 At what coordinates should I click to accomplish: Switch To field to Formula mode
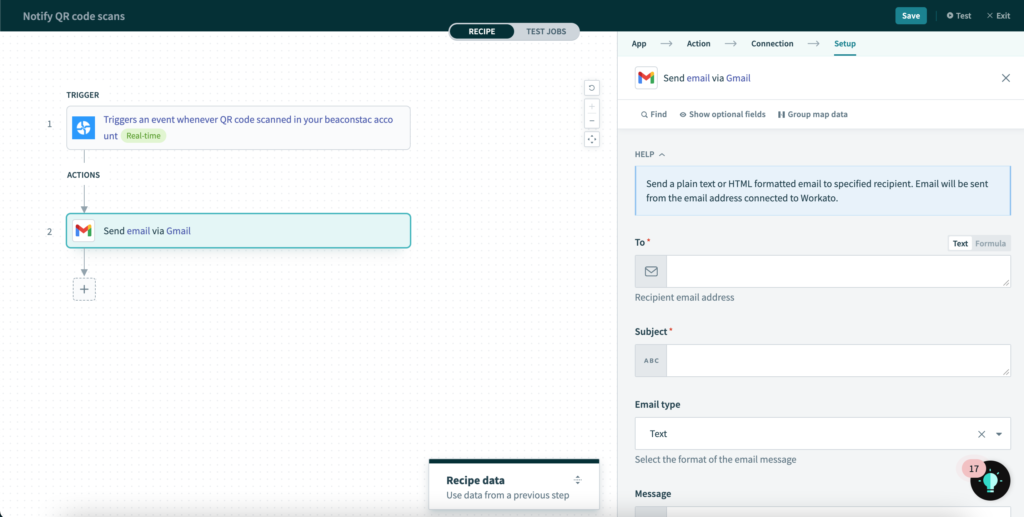click(x=991, y=243)
